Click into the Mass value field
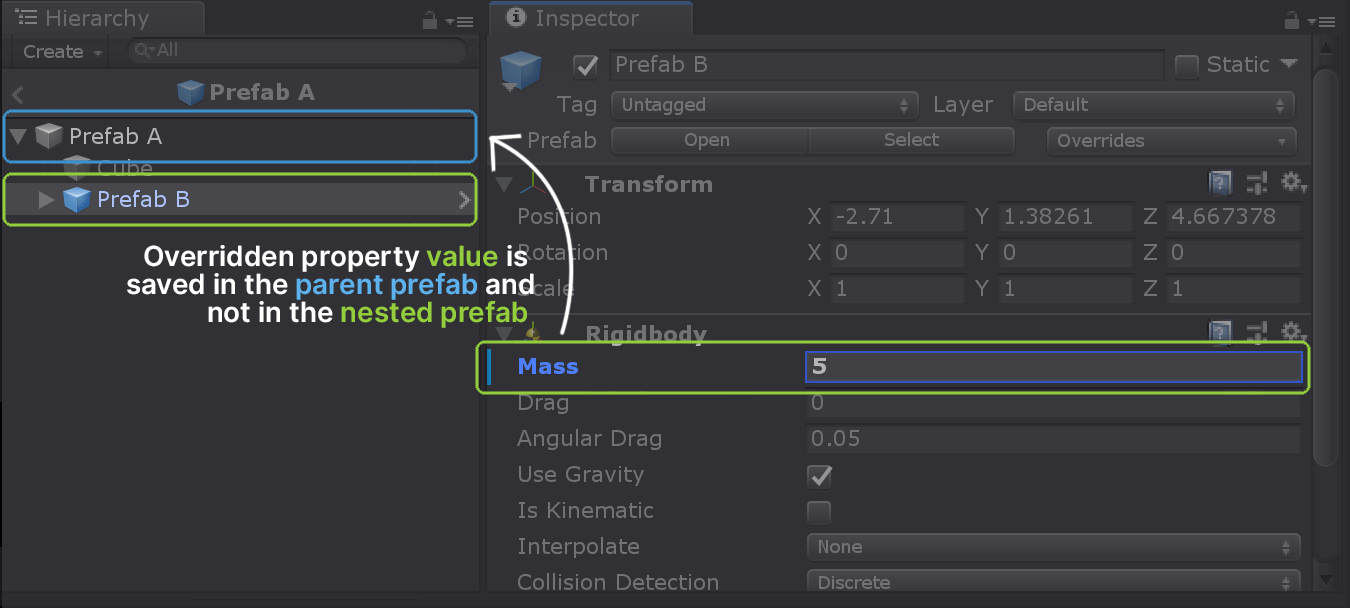Screen dimensions: 1350x608 pos(1052,367)
